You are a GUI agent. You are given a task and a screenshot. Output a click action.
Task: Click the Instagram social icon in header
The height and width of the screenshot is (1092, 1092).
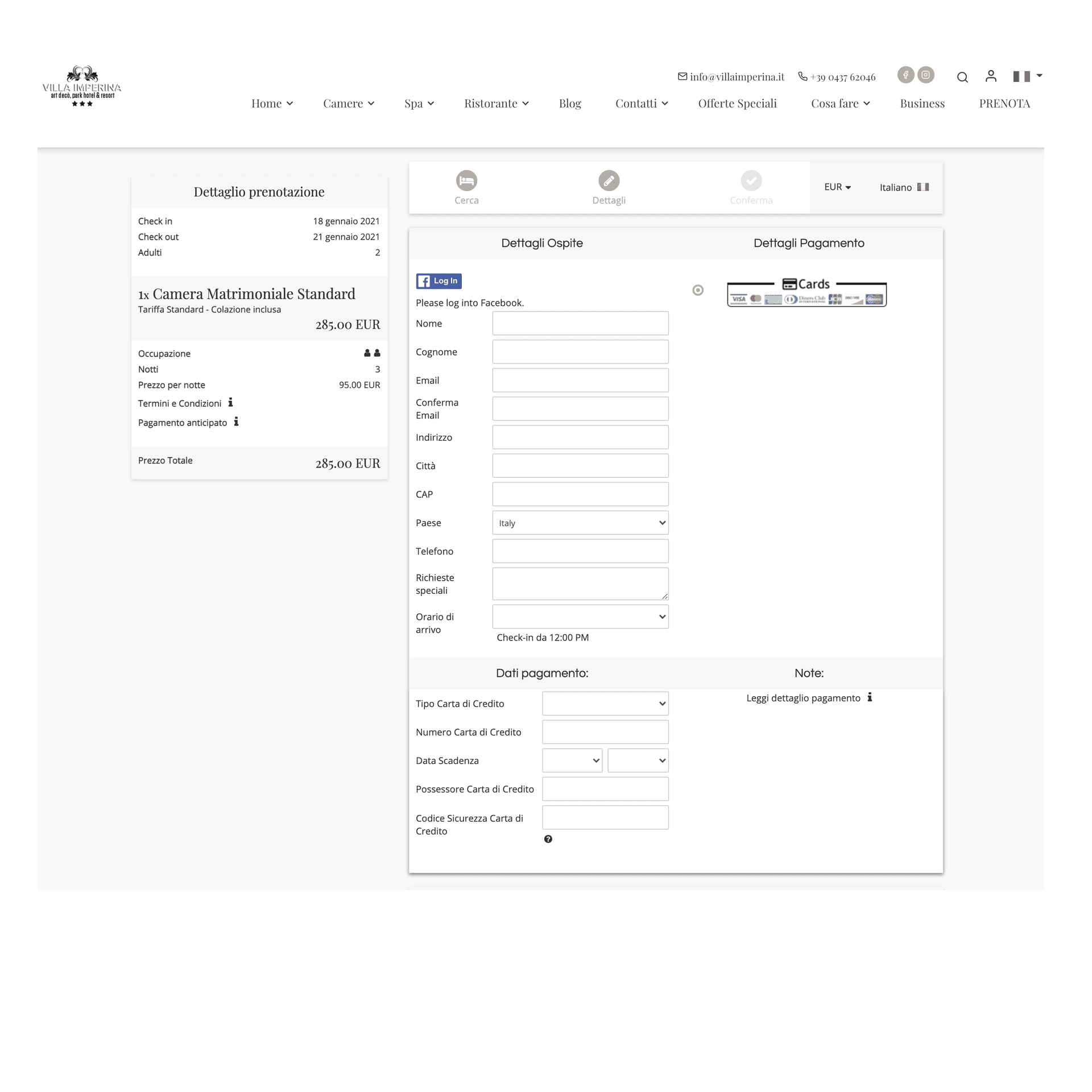(x=926, y=75)
